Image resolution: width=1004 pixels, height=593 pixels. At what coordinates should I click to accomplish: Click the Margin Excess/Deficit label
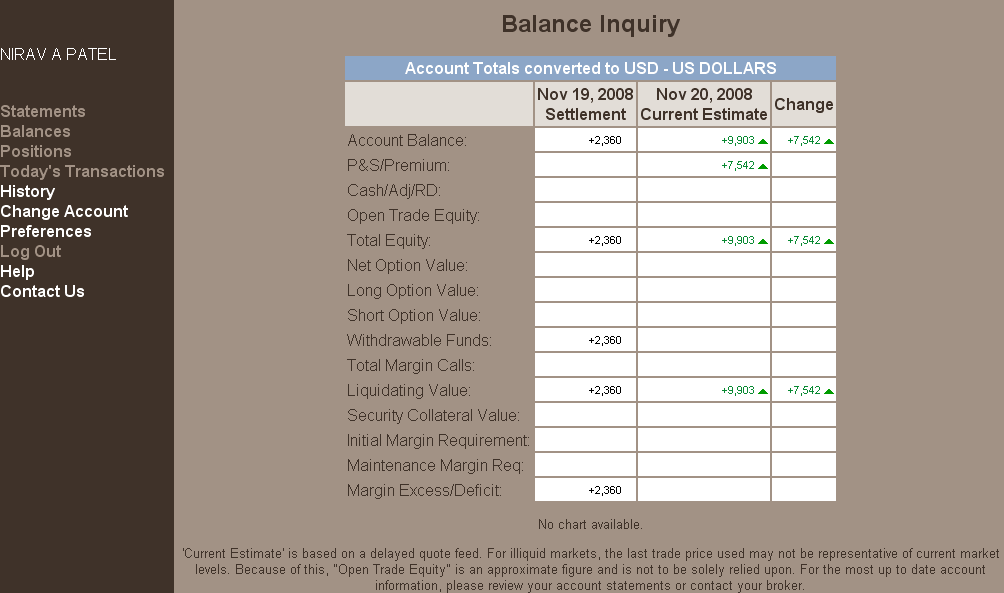424,490
